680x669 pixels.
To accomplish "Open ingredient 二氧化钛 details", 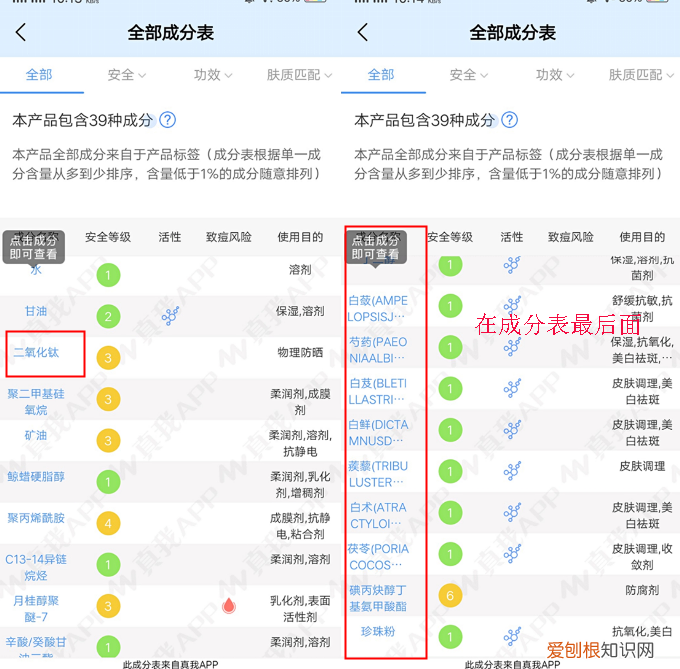I will coord(36,352).
